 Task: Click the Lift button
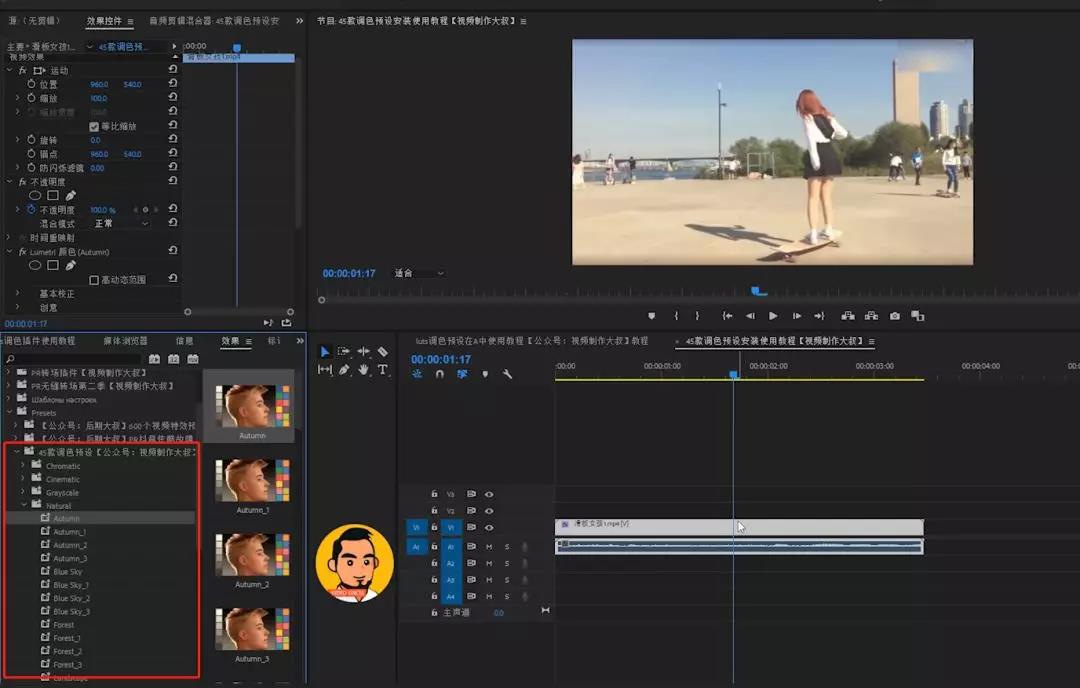(x=848, y=316)
